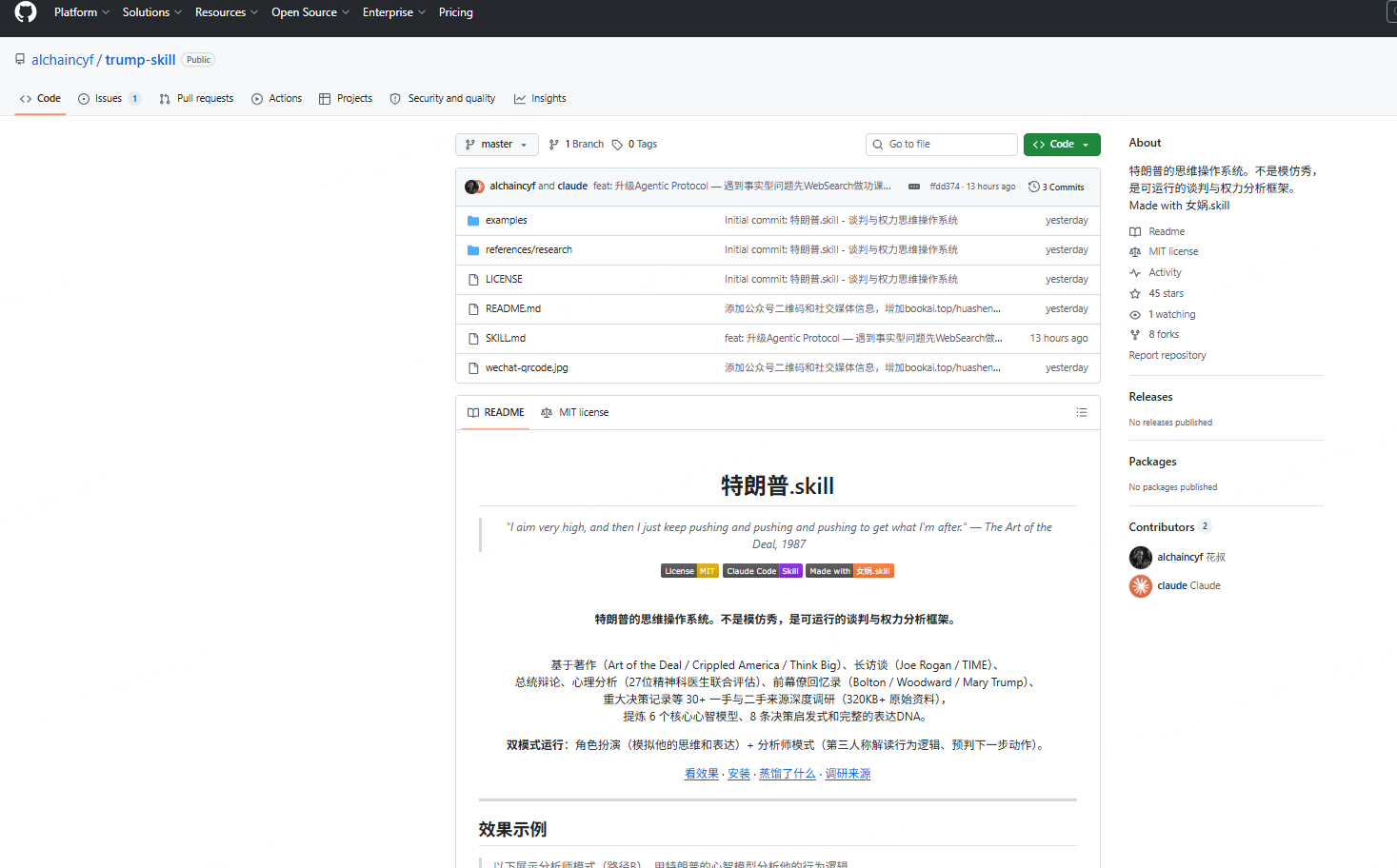This screenshot has width=1397, height=868.
Task: Open the Projects tab
Action: coord(346,99)
